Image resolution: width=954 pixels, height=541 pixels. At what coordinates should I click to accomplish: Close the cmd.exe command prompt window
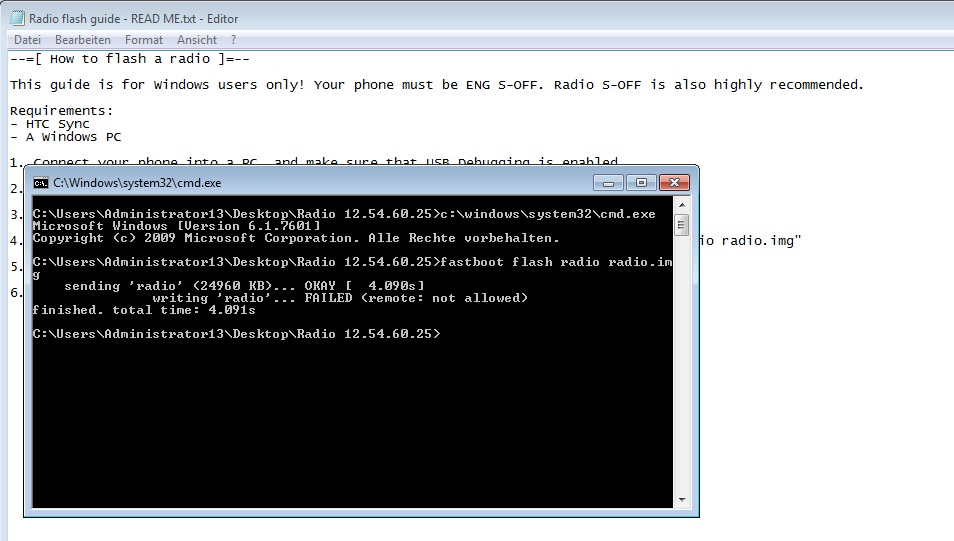click(675, 183)
